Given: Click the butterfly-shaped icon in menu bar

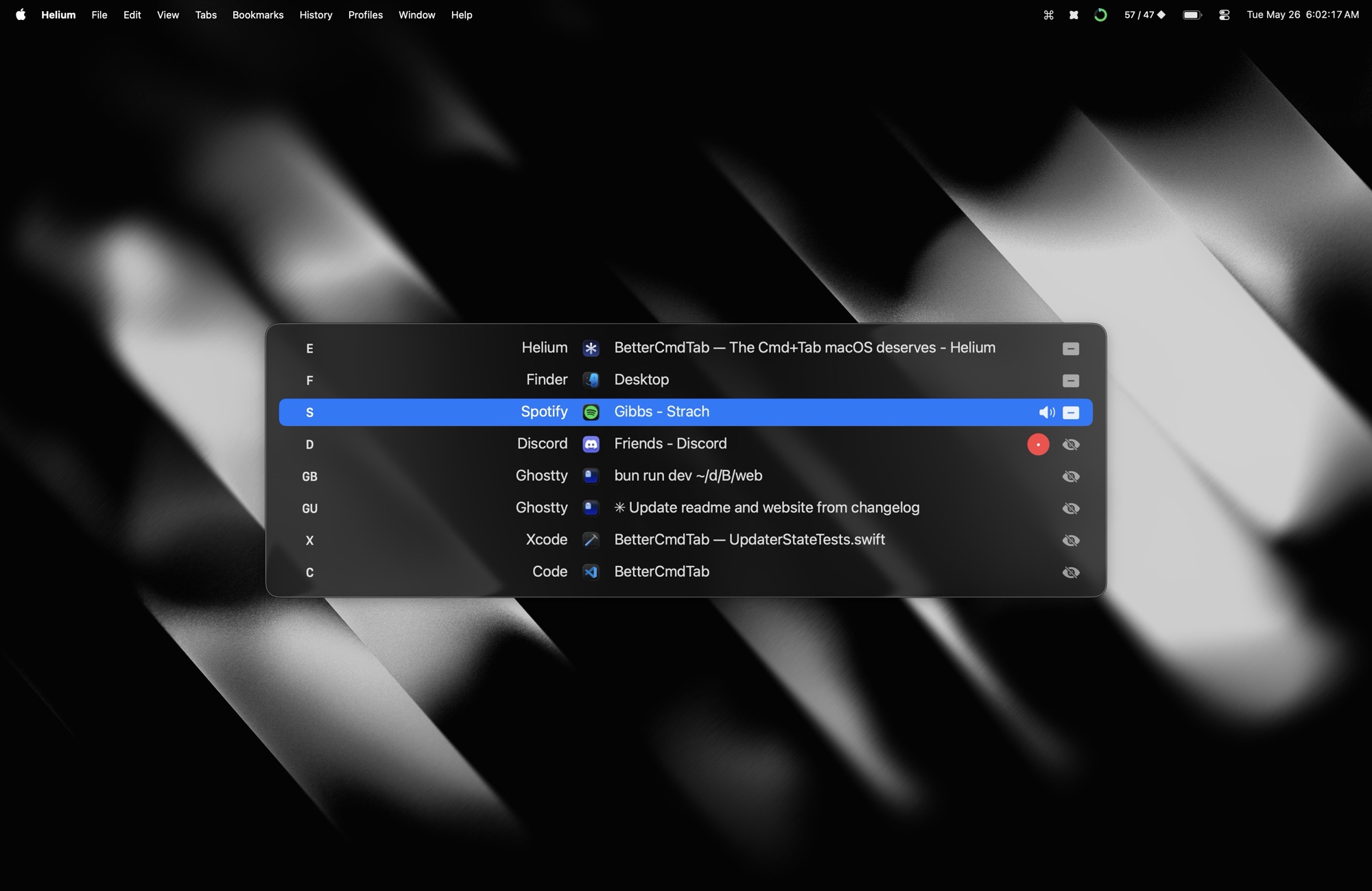Looking at the screenshot, I should click(x=1074, y=14).
